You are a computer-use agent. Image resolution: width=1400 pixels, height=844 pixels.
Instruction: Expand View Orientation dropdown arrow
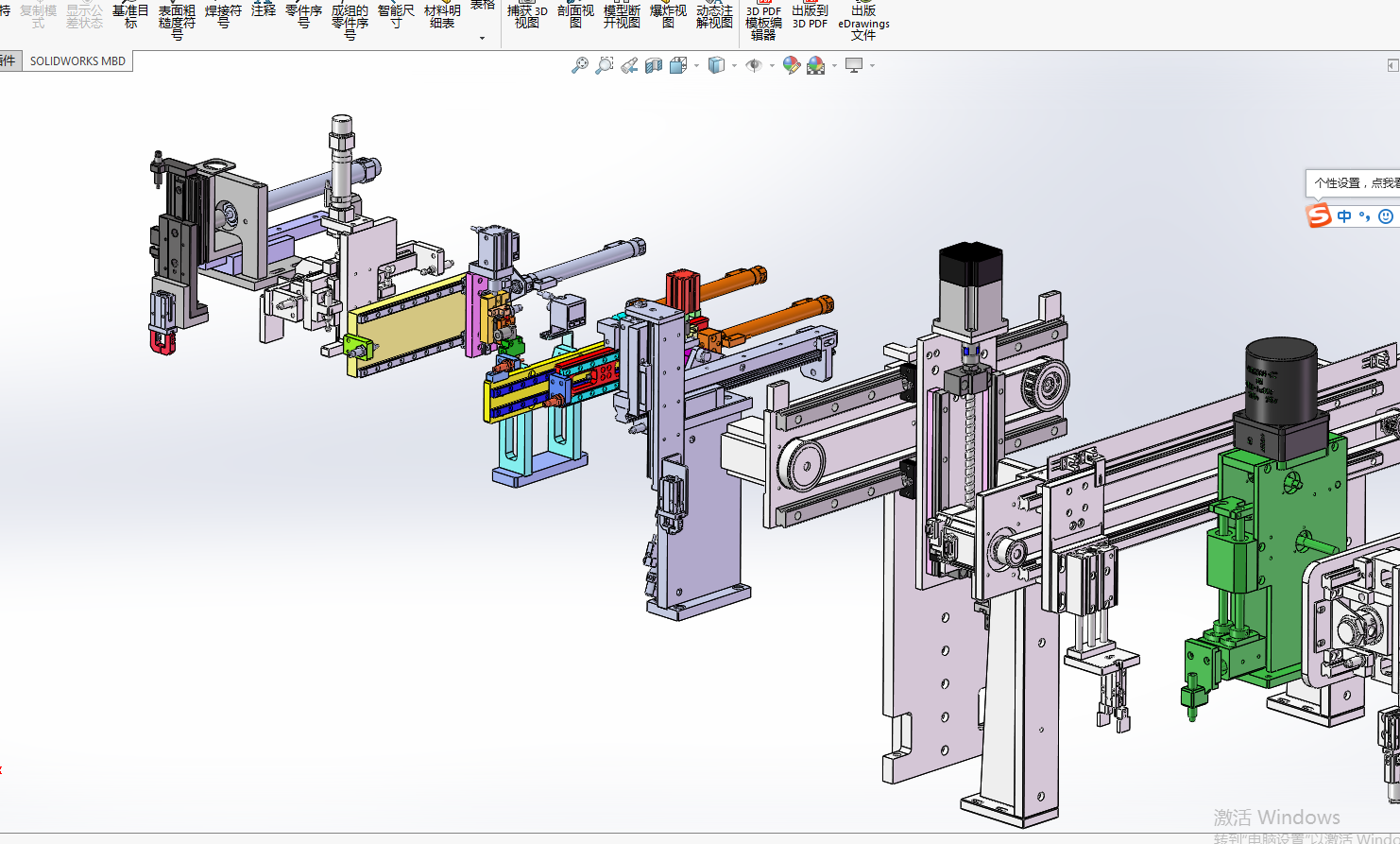pos(696,66)
